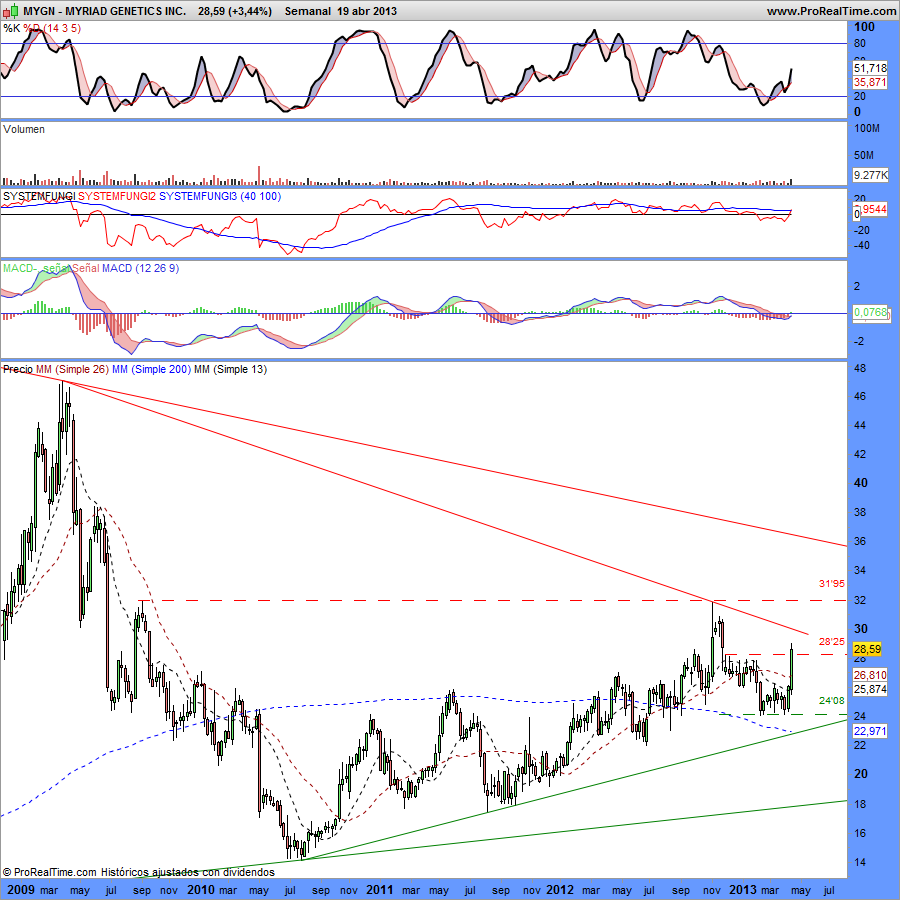Click the %K %D (14 3 5) indicator label
This screenshot has width=900, height=900.
(42, 28)
